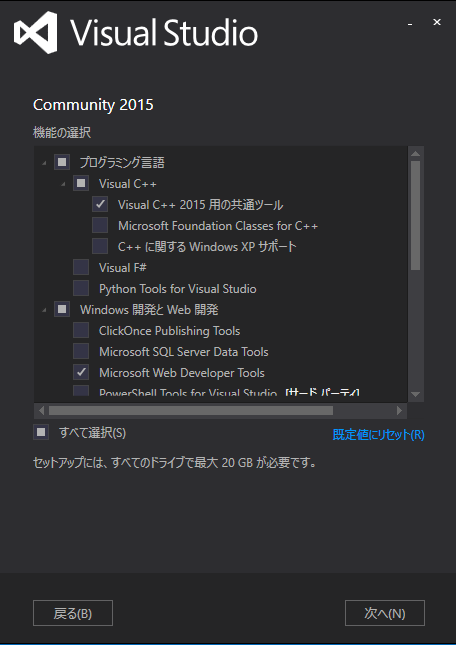456x645 pixels.
Task: Click the Visual Studio logo icon
Action: click(x=35, y=32)
